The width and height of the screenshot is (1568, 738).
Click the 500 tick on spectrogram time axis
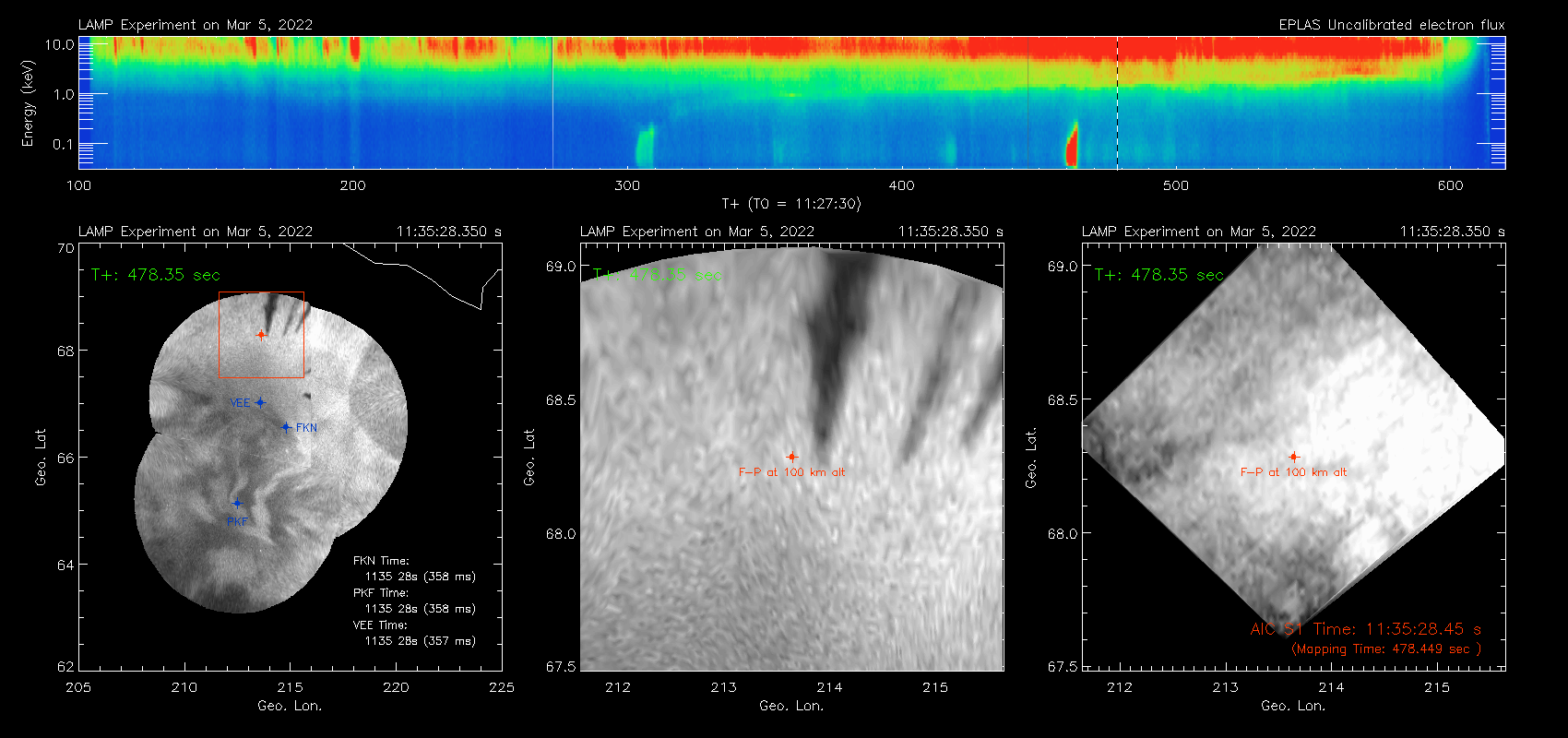(1176, 185)
